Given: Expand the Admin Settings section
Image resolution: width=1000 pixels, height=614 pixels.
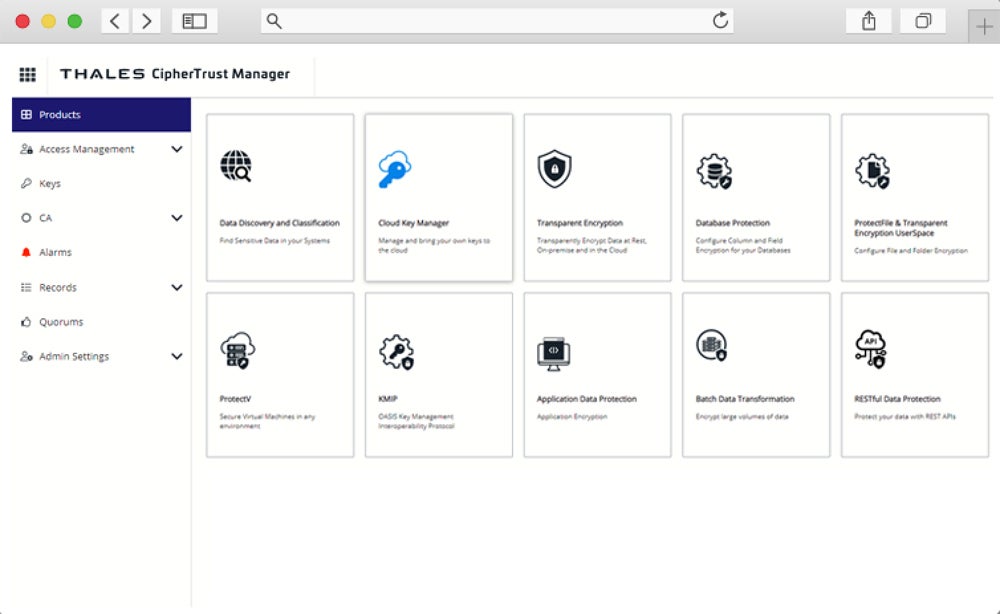Looking at the screenshot, I should click(100, 356).
